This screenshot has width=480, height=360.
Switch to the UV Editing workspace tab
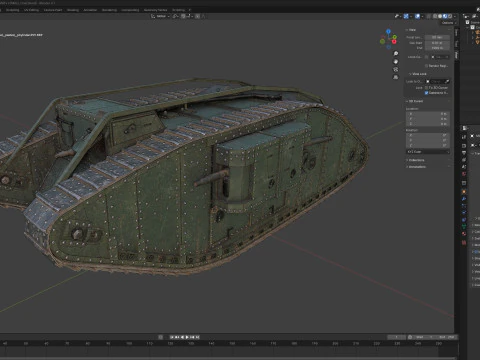click(x=31, y=10)
